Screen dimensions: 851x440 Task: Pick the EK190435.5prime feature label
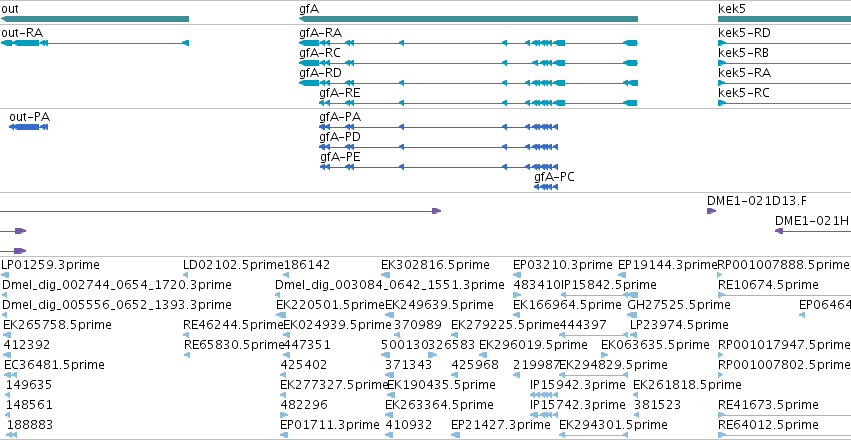coord(441,385)
